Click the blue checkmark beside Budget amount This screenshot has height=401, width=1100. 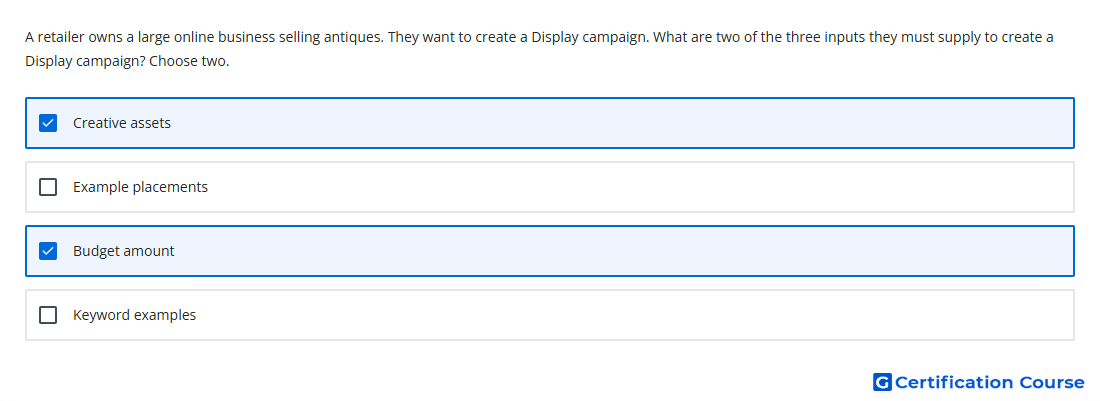(48, 251)
